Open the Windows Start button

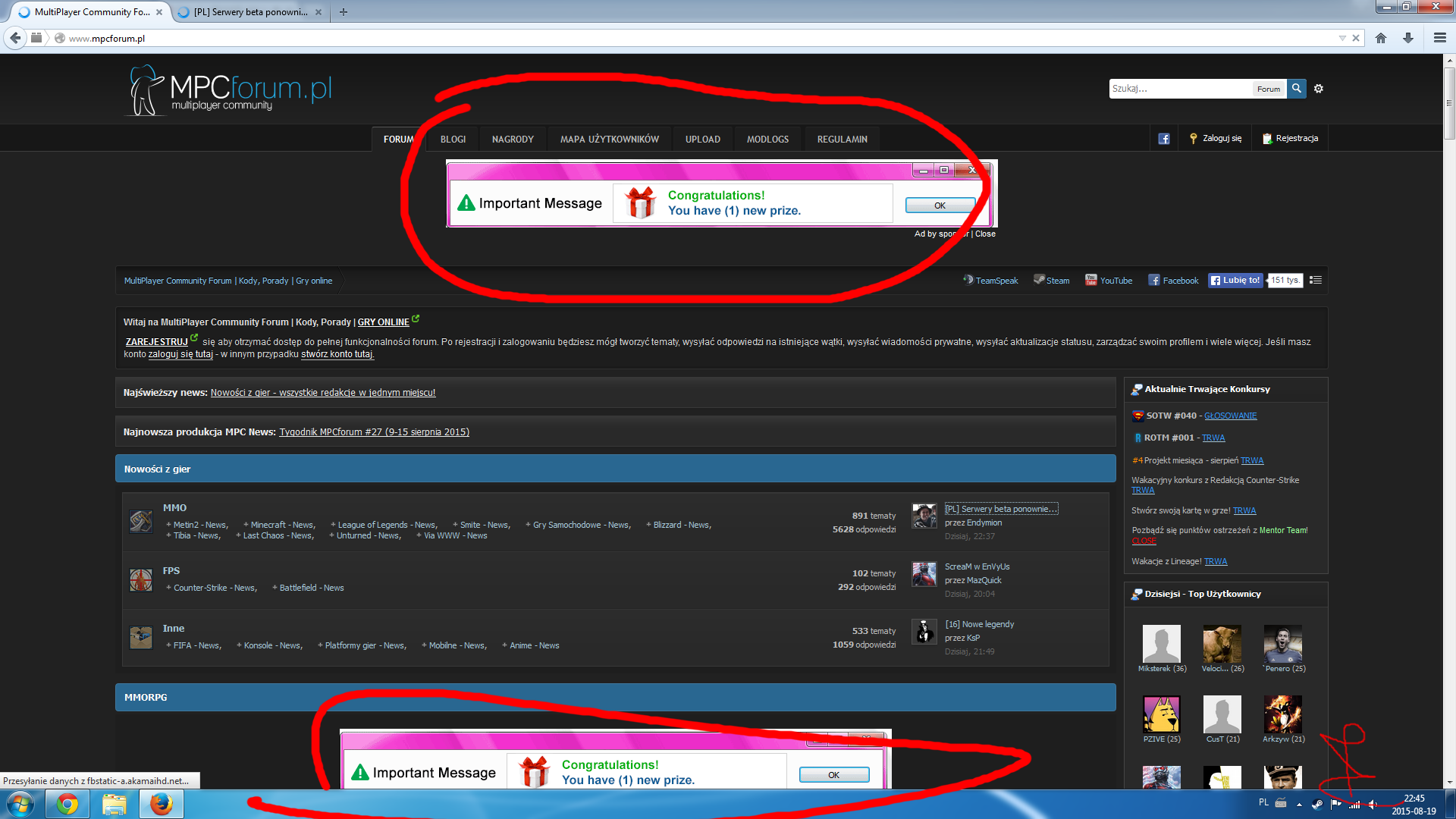click(20, 804)
